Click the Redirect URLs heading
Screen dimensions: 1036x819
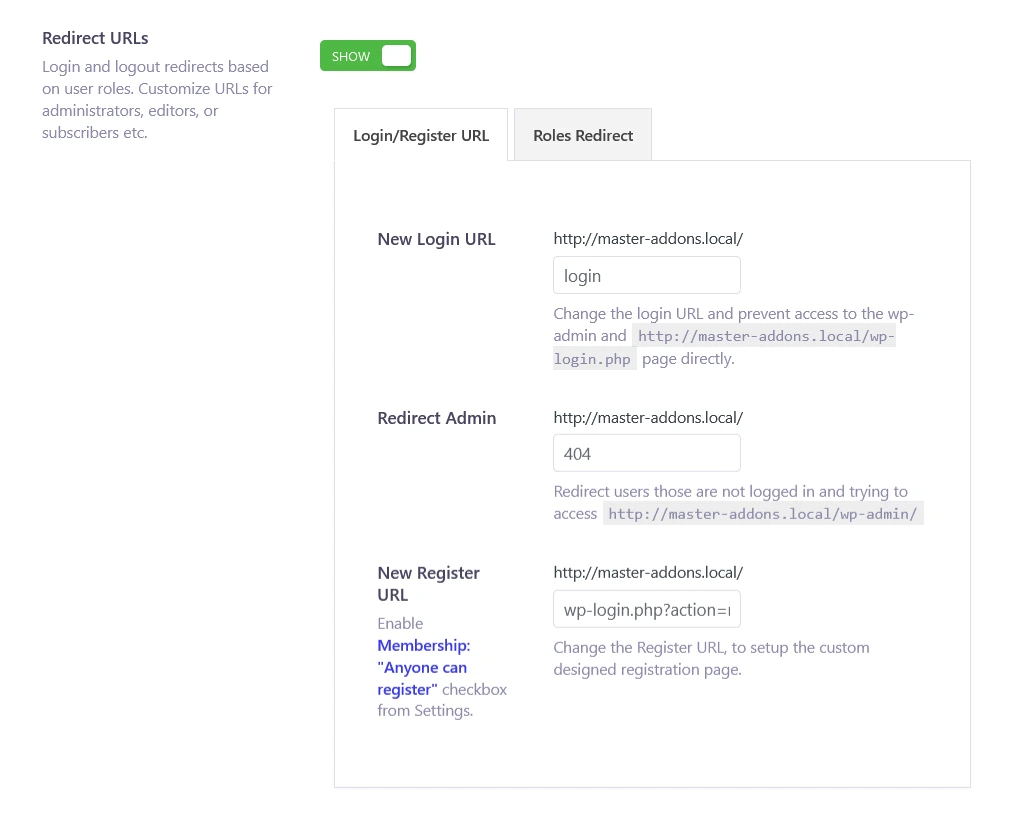tap(95, 37)
